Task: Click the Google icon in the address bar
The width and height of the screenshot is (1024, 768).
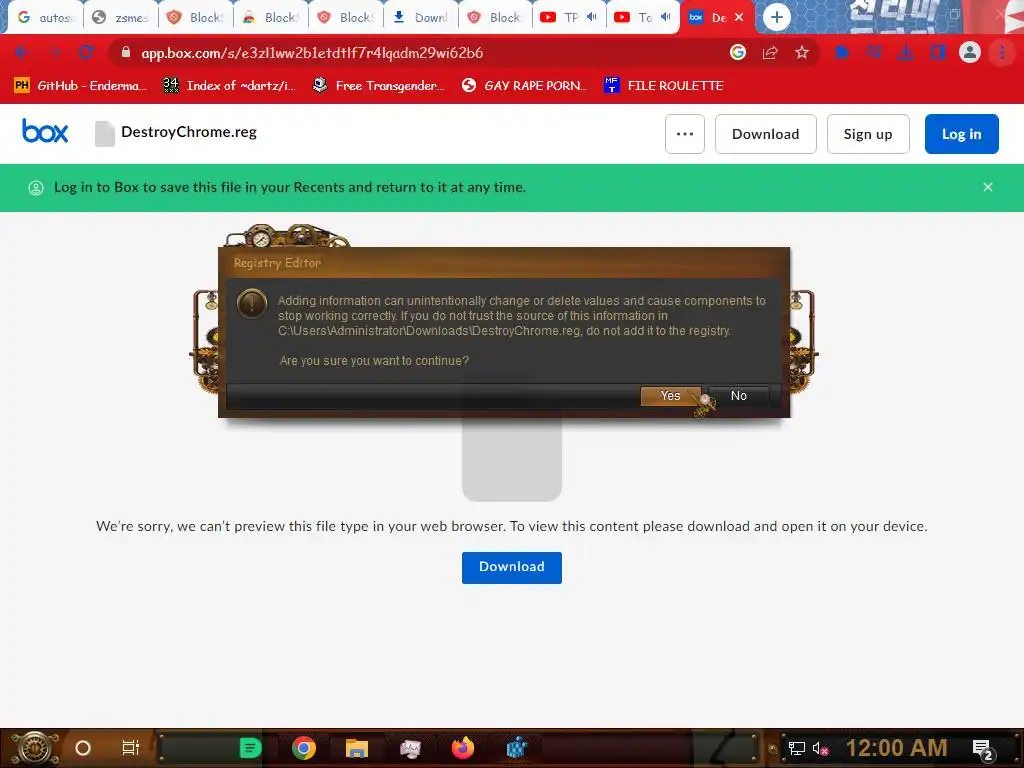Action: [738, 52]
